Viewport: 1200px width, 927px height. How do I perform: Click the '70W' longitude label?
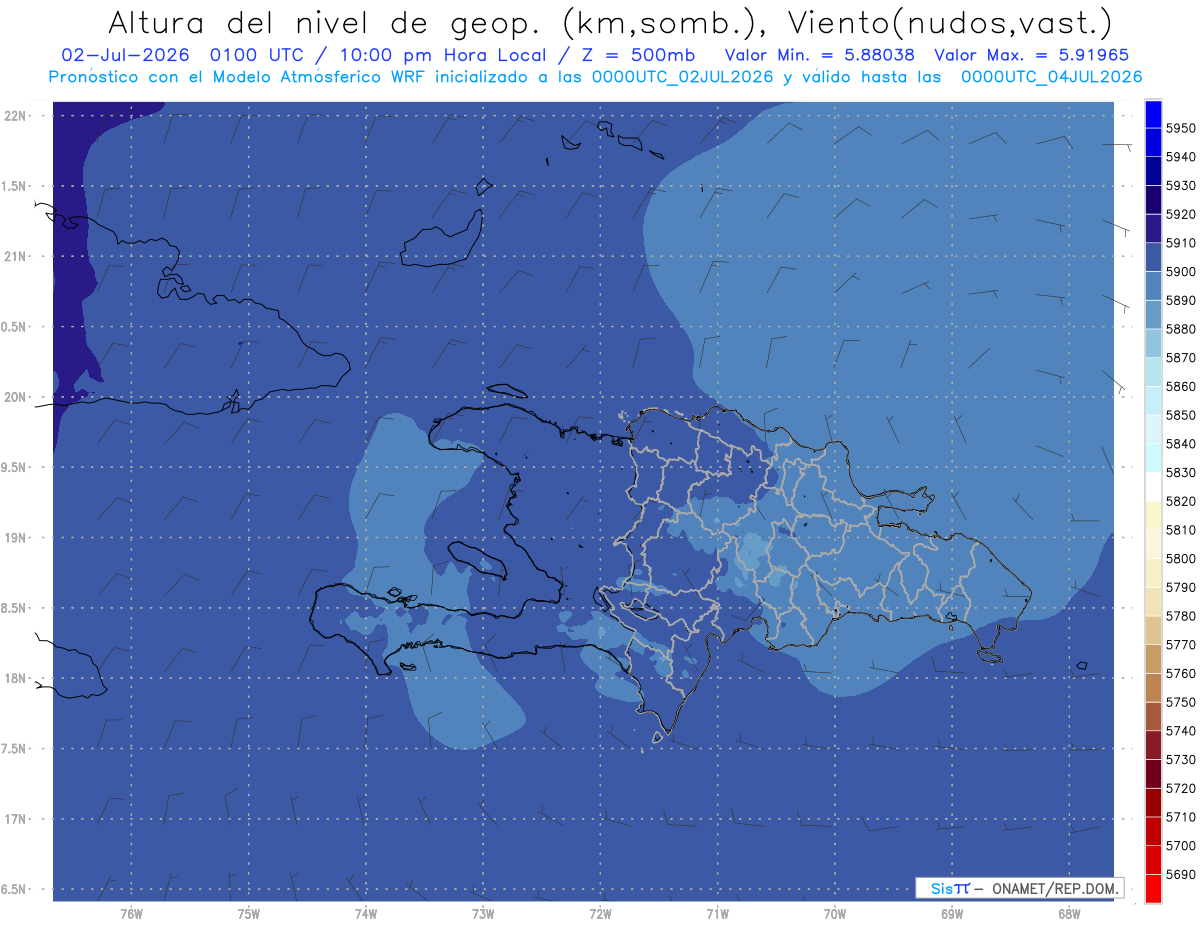click(835, 914)
